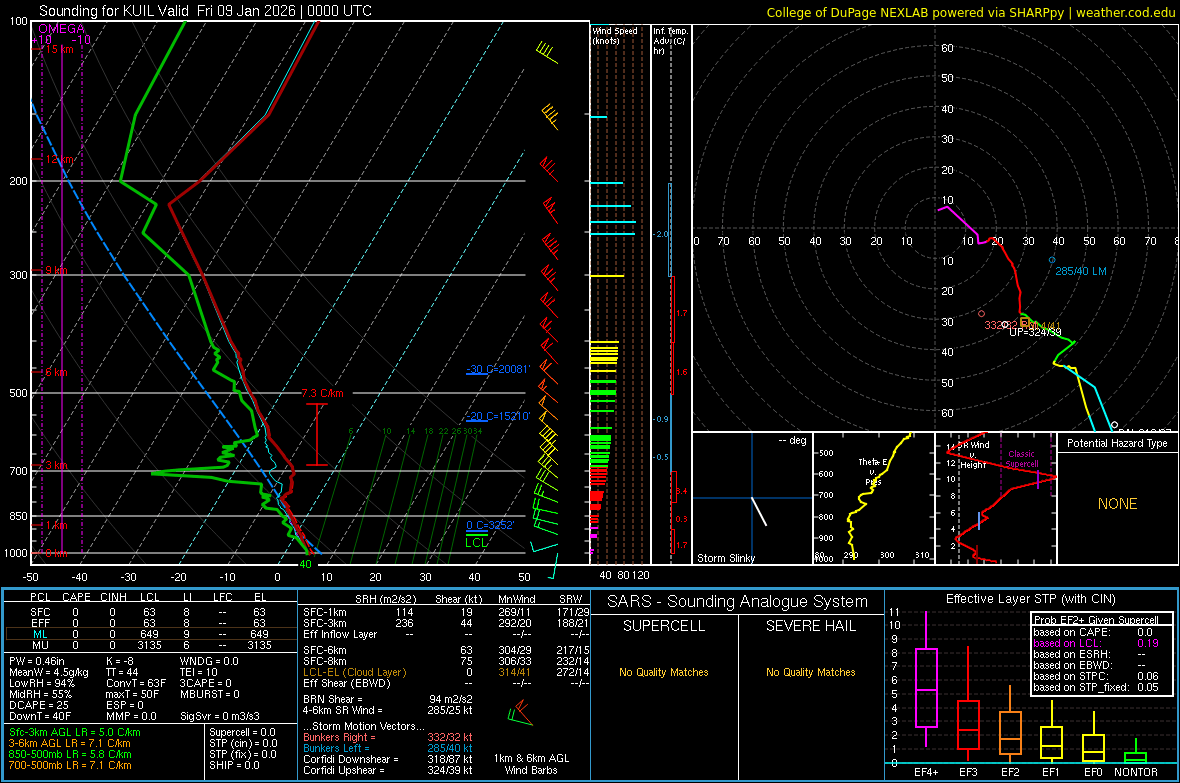Click the red EF3 box plot

[x=968, y=704]
